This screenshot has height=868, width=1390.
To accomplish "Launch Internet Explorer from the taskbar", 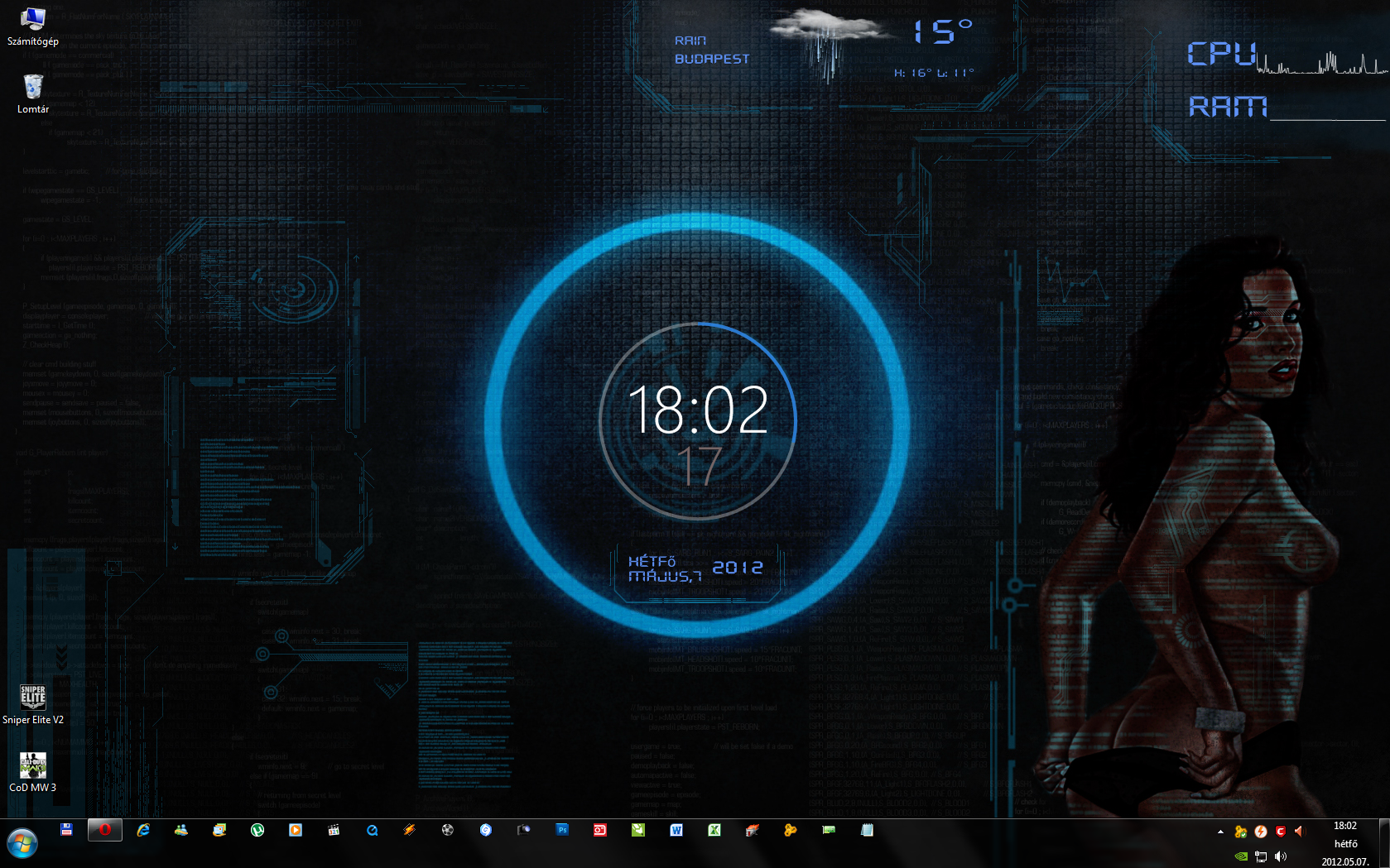I will click(143, 830).
